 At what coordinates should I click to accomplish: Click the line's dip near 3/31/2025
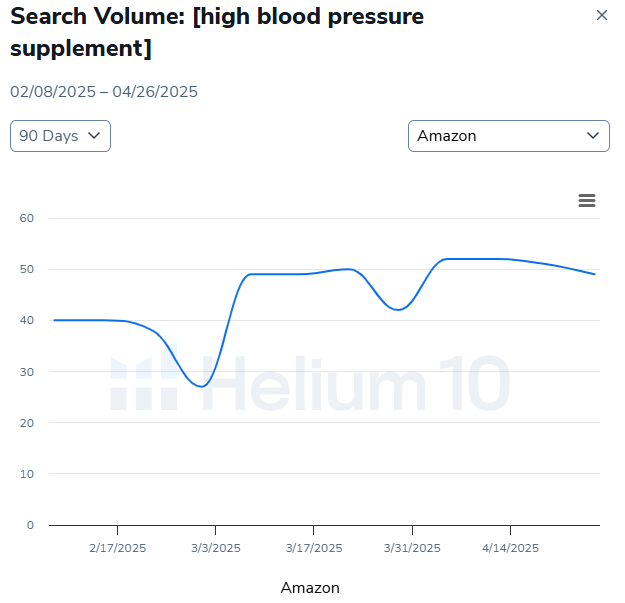coord(398,310)
